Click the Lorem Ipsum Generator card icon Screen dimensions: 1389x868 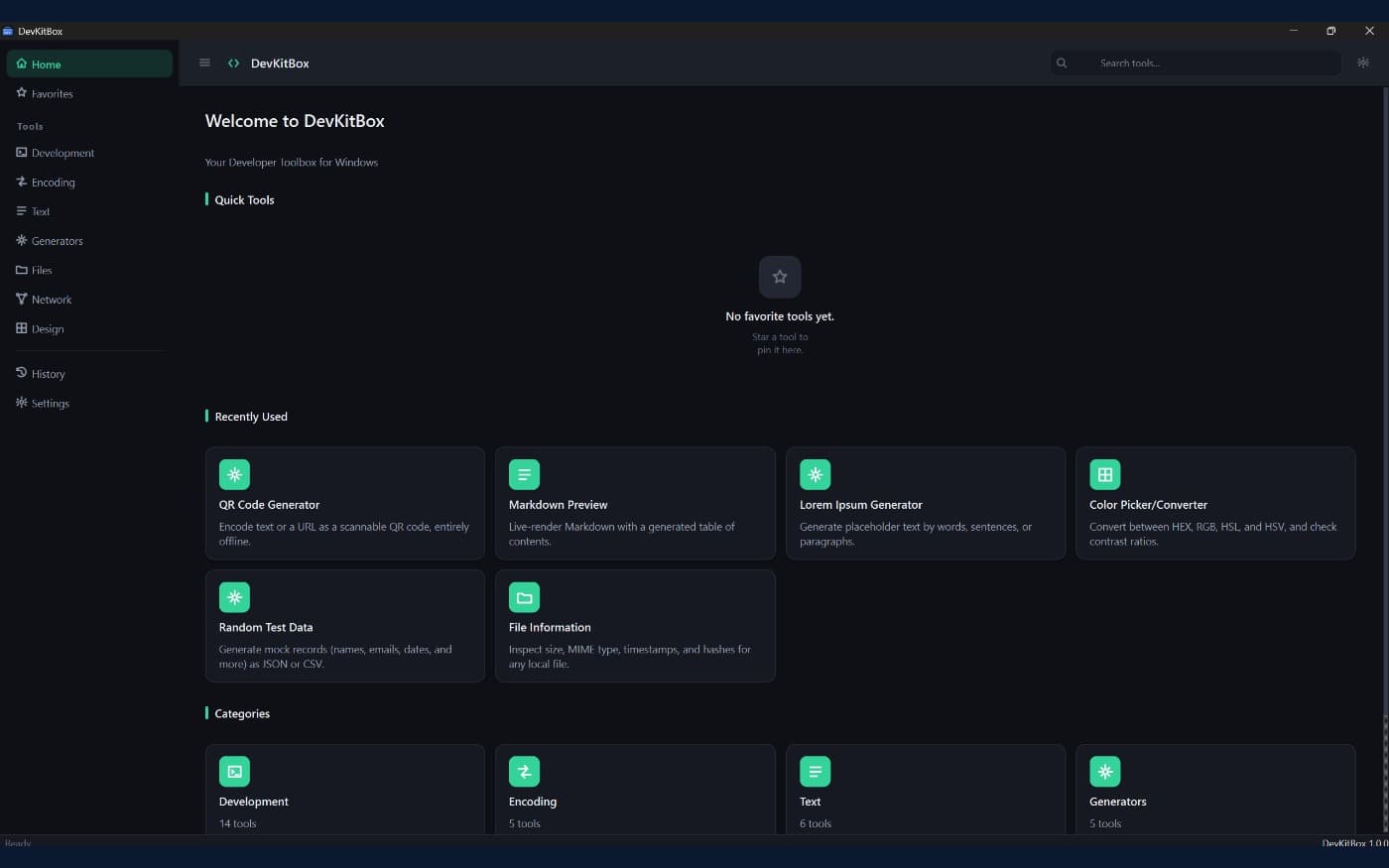pos(815,474)
